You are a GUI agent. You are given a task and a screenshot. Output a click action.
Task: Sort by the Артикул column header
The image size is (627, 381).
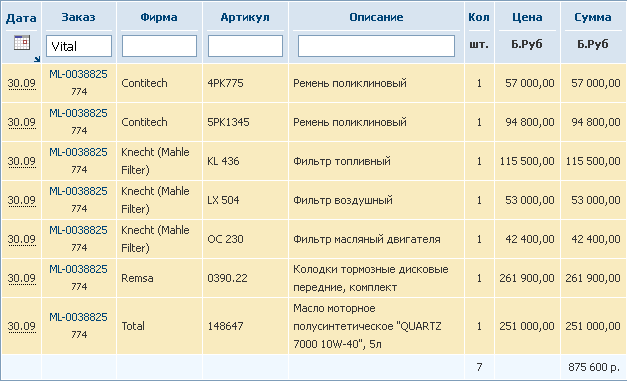coord(245,17)
